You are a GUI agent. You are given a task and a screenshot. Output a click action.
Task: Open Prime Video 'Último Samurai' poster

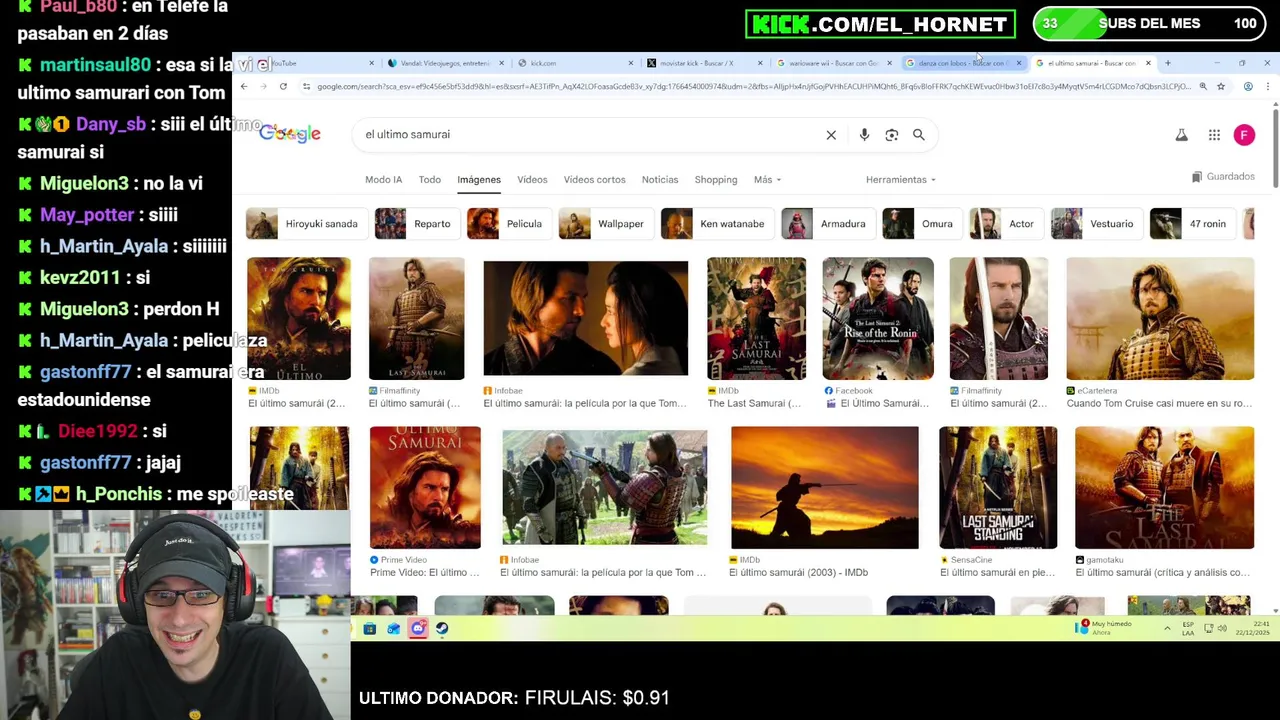[425, 487]
